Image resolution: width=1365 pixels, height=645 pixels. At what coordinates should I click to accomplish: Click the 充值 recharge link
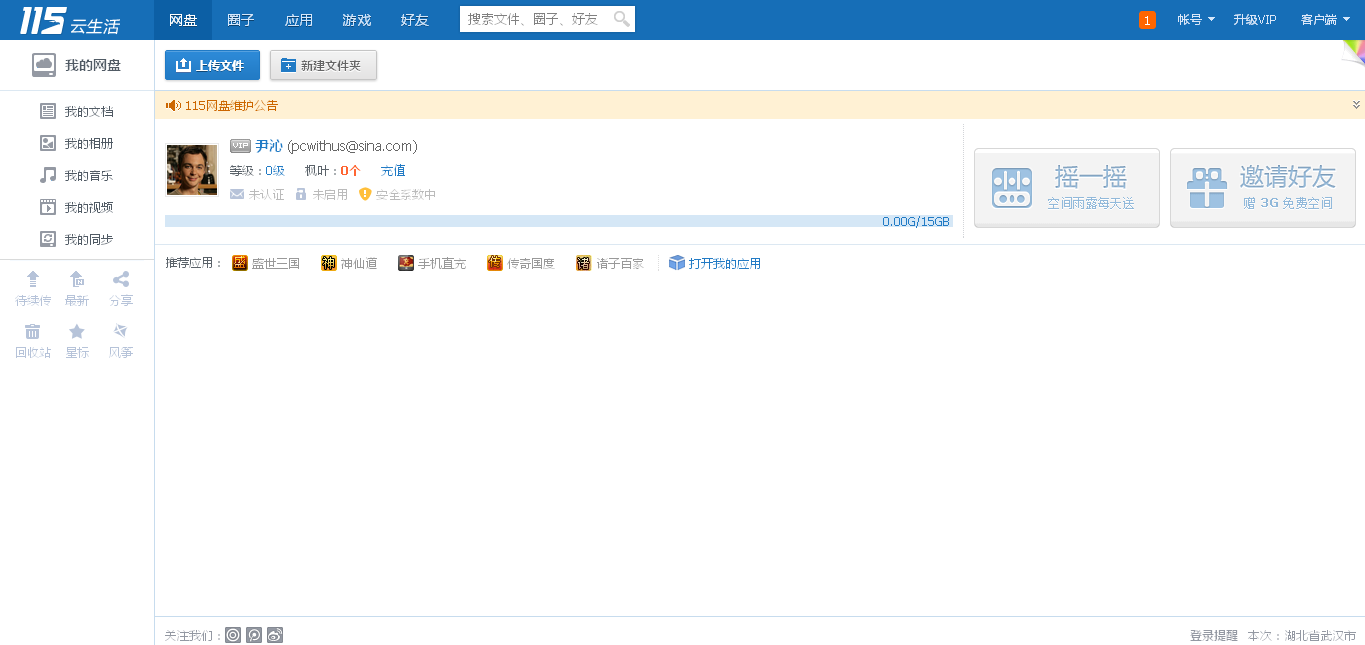[393, 171]
